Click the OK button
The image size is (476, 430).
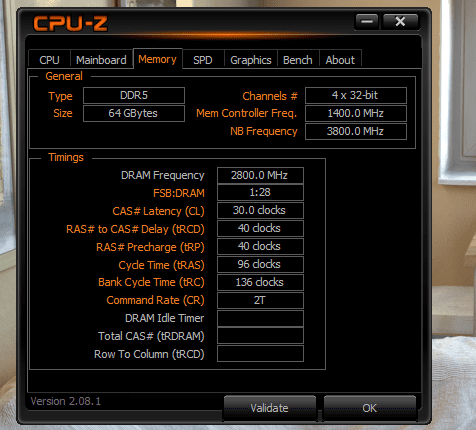369,408
